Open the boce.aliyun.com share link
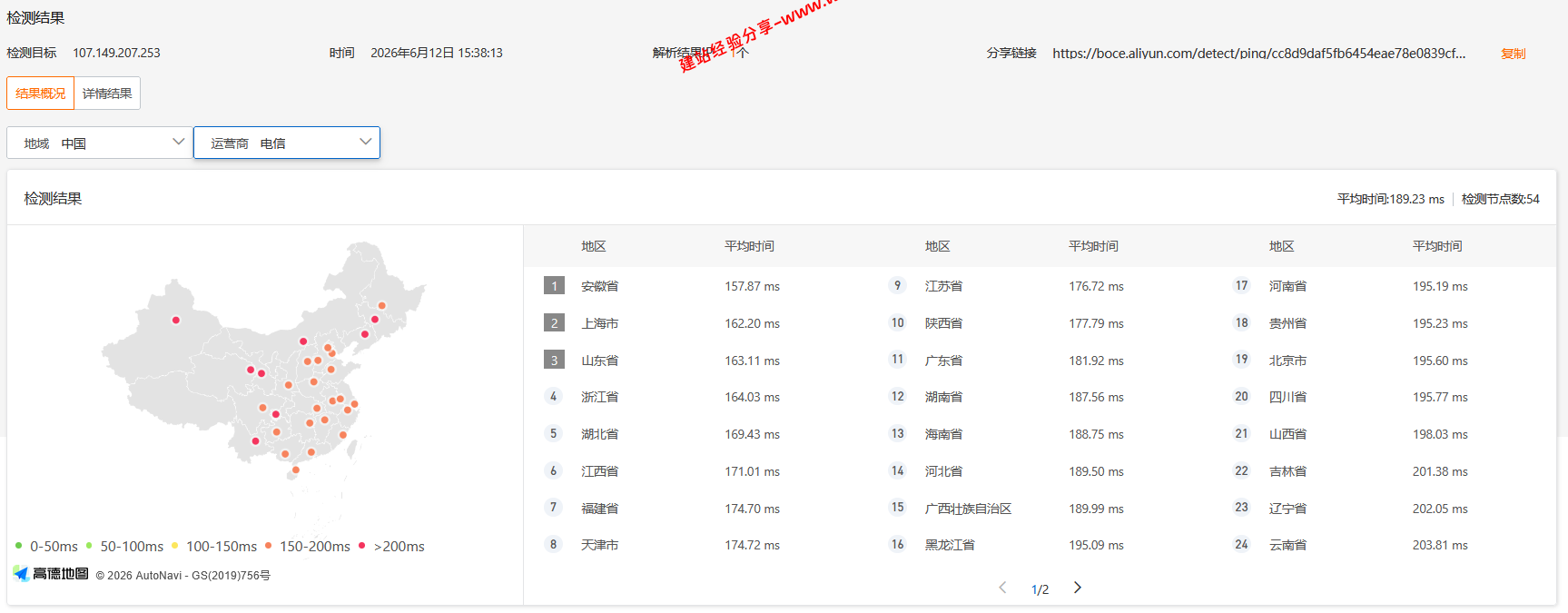This screenshot has width=1568, height=613. pyautogui.click(x=1258, y=54)
